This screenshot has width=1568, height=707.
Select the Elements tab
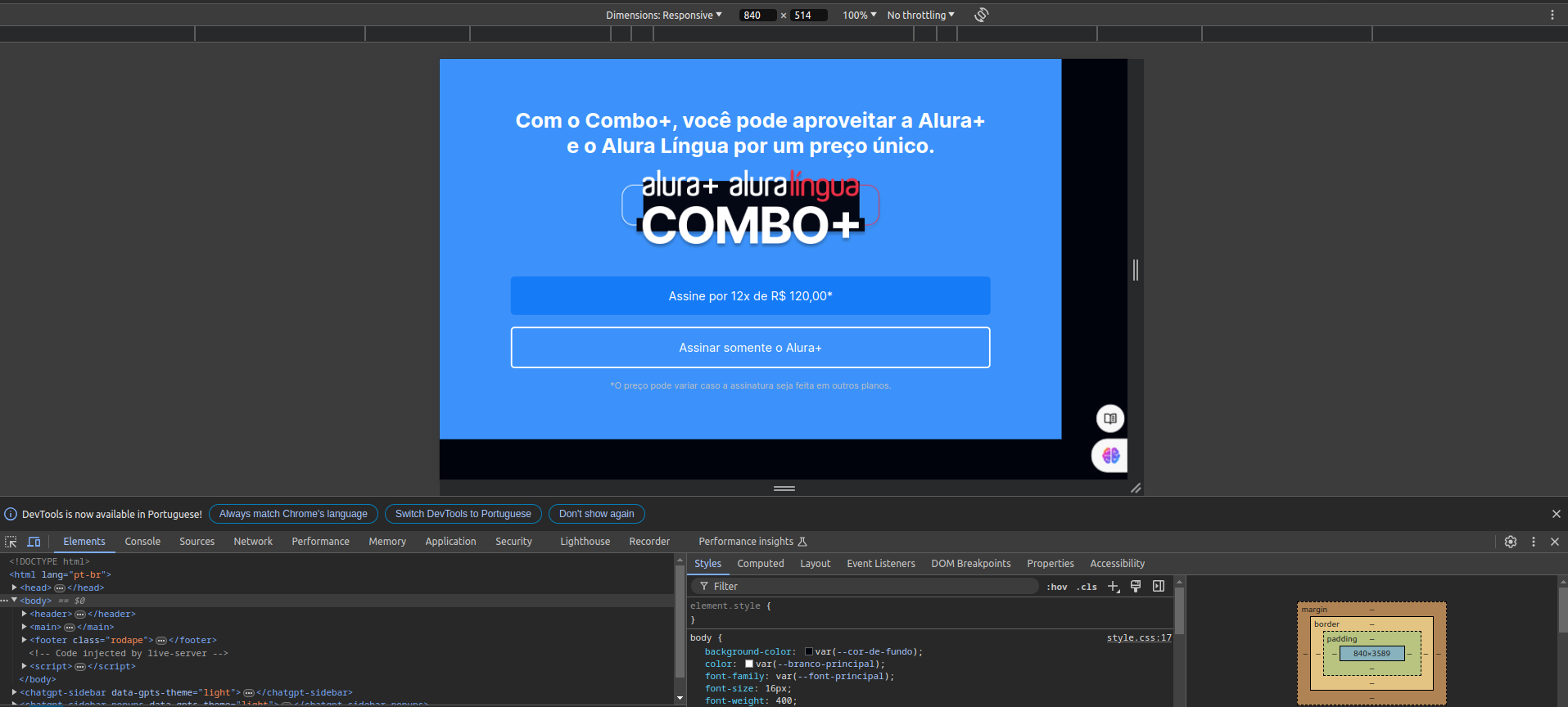tap(84, 542)
